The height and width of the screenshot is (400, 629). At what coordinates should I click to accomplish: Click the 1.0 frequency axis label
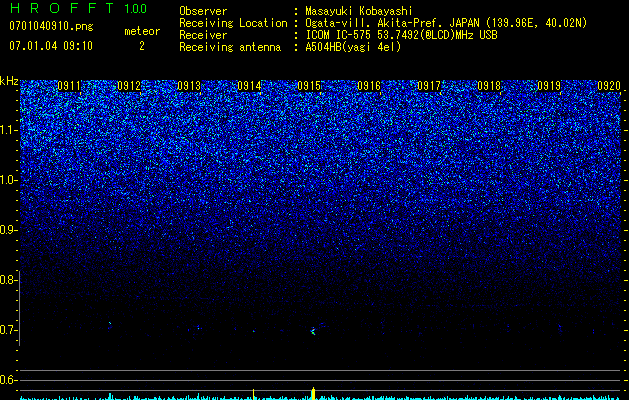(x=8, y=180)
